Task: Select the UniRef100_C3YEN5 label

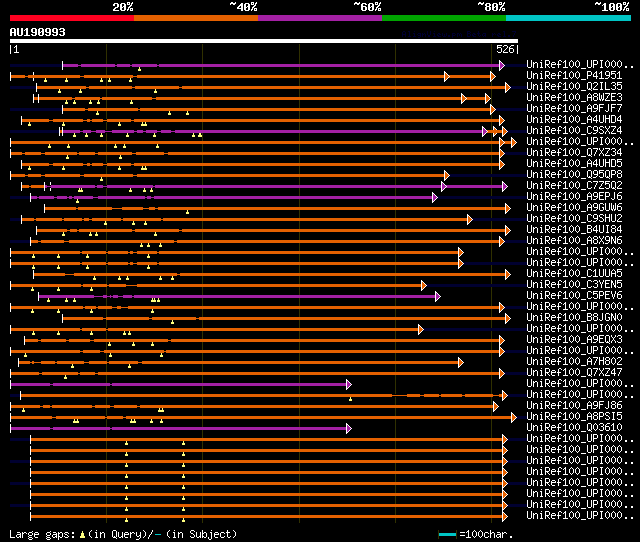Action: pyautogui.click(x=574, y=284)
